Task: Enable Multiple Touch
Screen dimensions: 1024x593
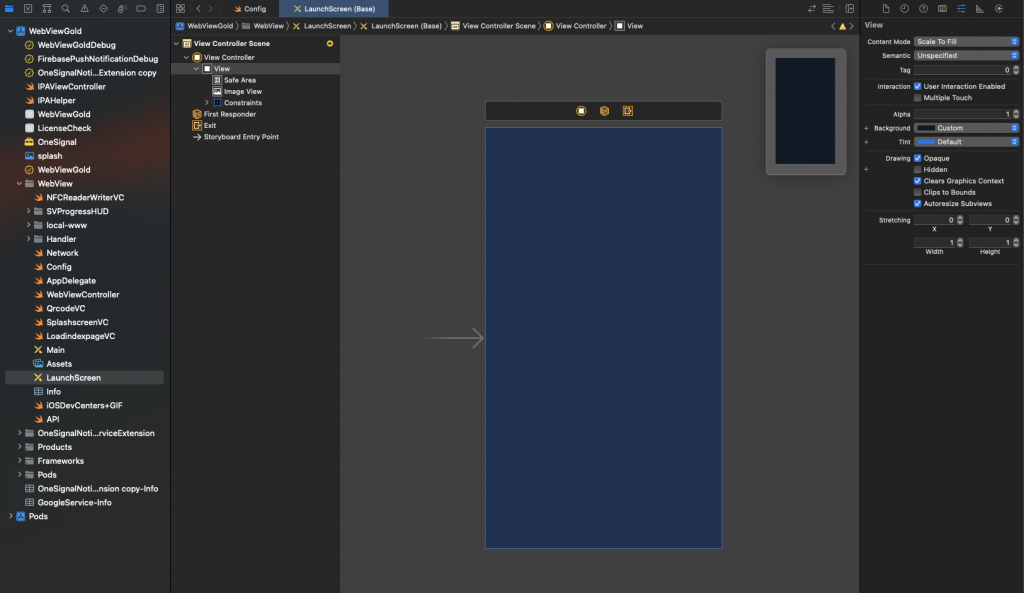Action: point(917,97)
